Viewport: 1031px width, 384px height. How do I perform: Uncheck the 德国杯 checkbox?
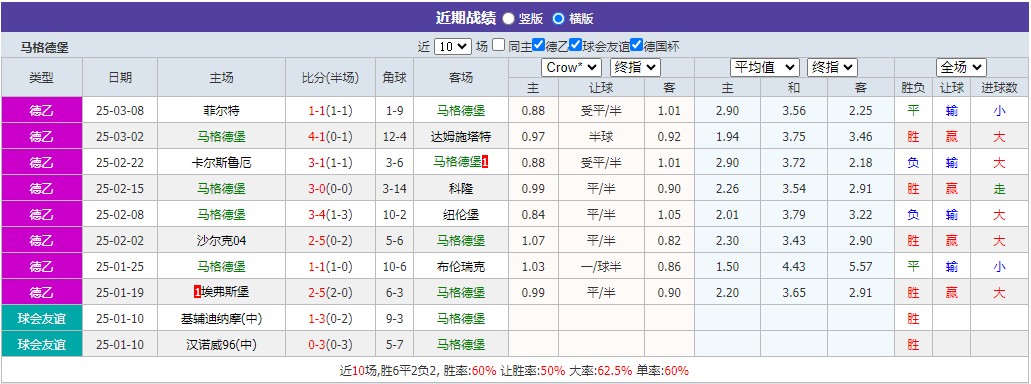click(x=636, y=45)
